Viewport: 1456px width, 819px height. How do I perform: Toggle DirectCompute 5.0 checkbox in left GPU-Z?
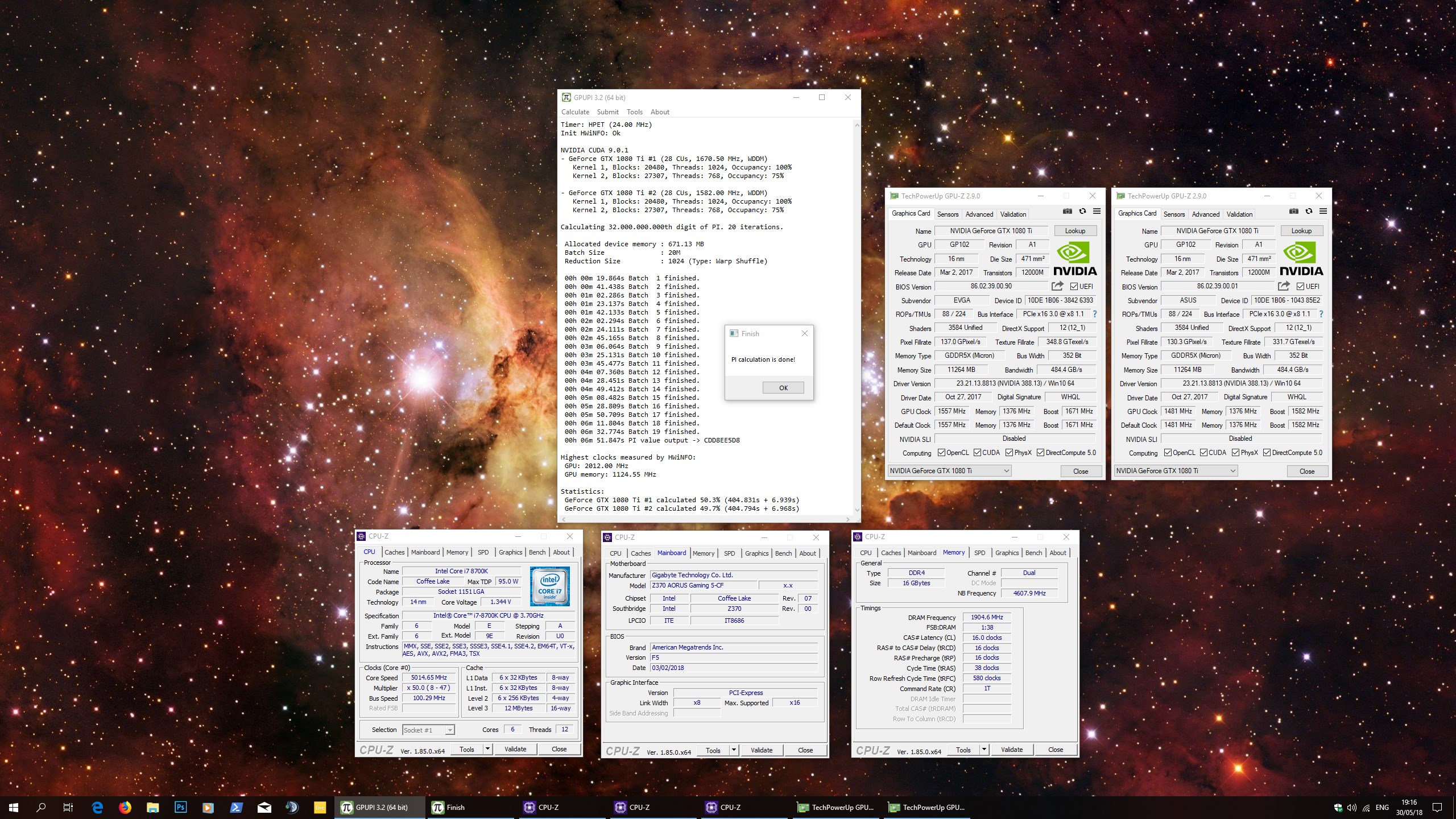[x=1040, y=453]
